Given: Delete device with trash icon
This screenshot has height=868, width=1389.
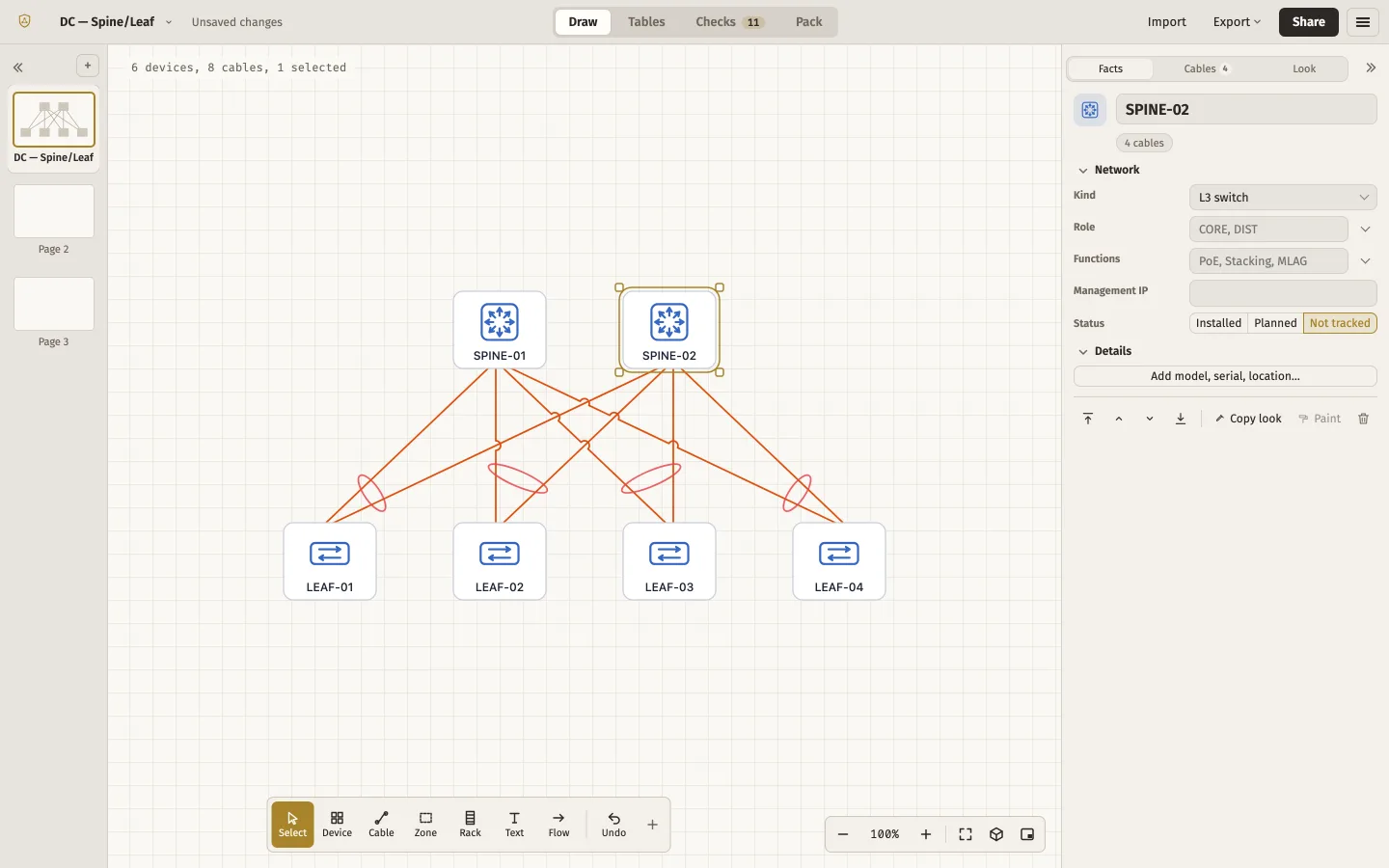Looking at the screenshot, I should [1363, 419].
